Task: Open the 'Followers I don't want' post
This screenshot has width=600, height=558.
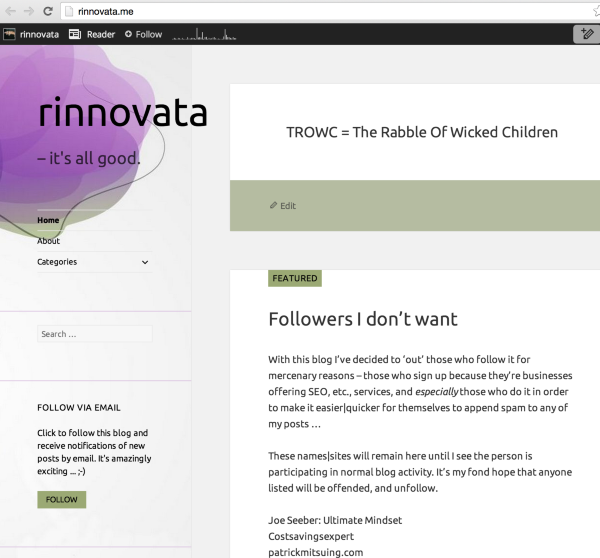Action: click(362, 319)
